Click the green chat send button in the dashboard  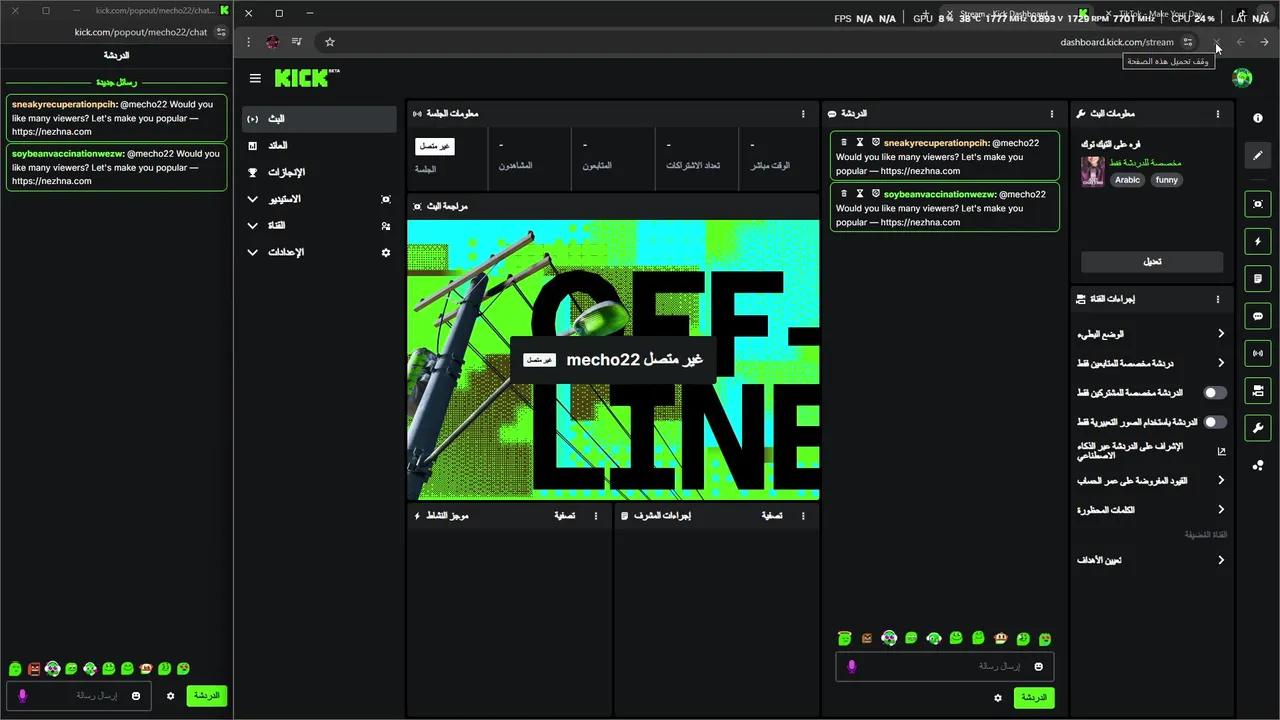click(x=1034, y=698)
